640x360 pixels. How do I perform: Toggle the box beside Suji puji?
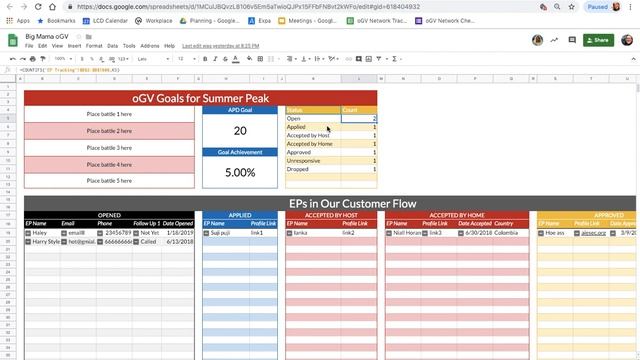[x=207, y=233]
